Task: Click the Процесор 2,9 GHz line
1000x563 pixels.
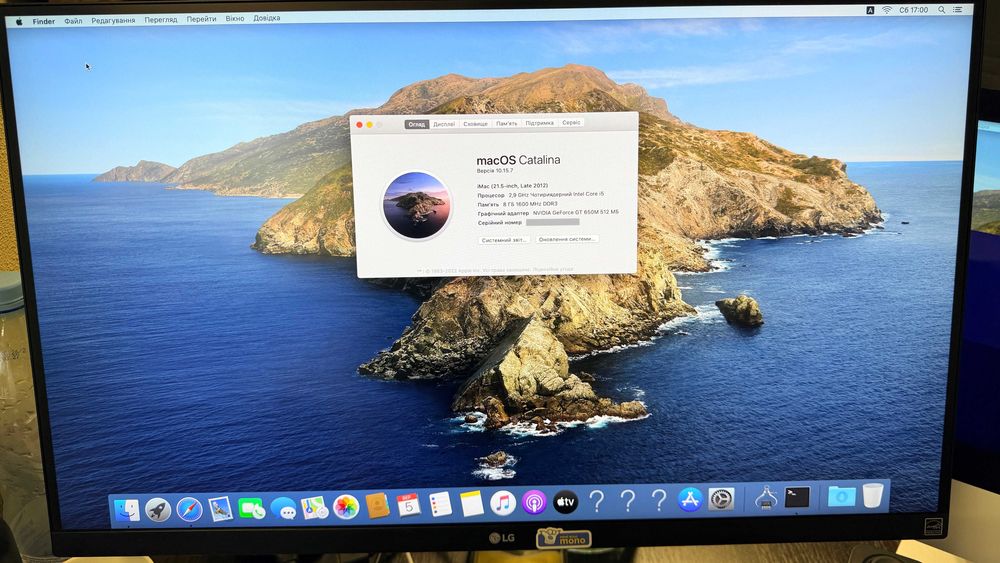Action: [540, 194]
